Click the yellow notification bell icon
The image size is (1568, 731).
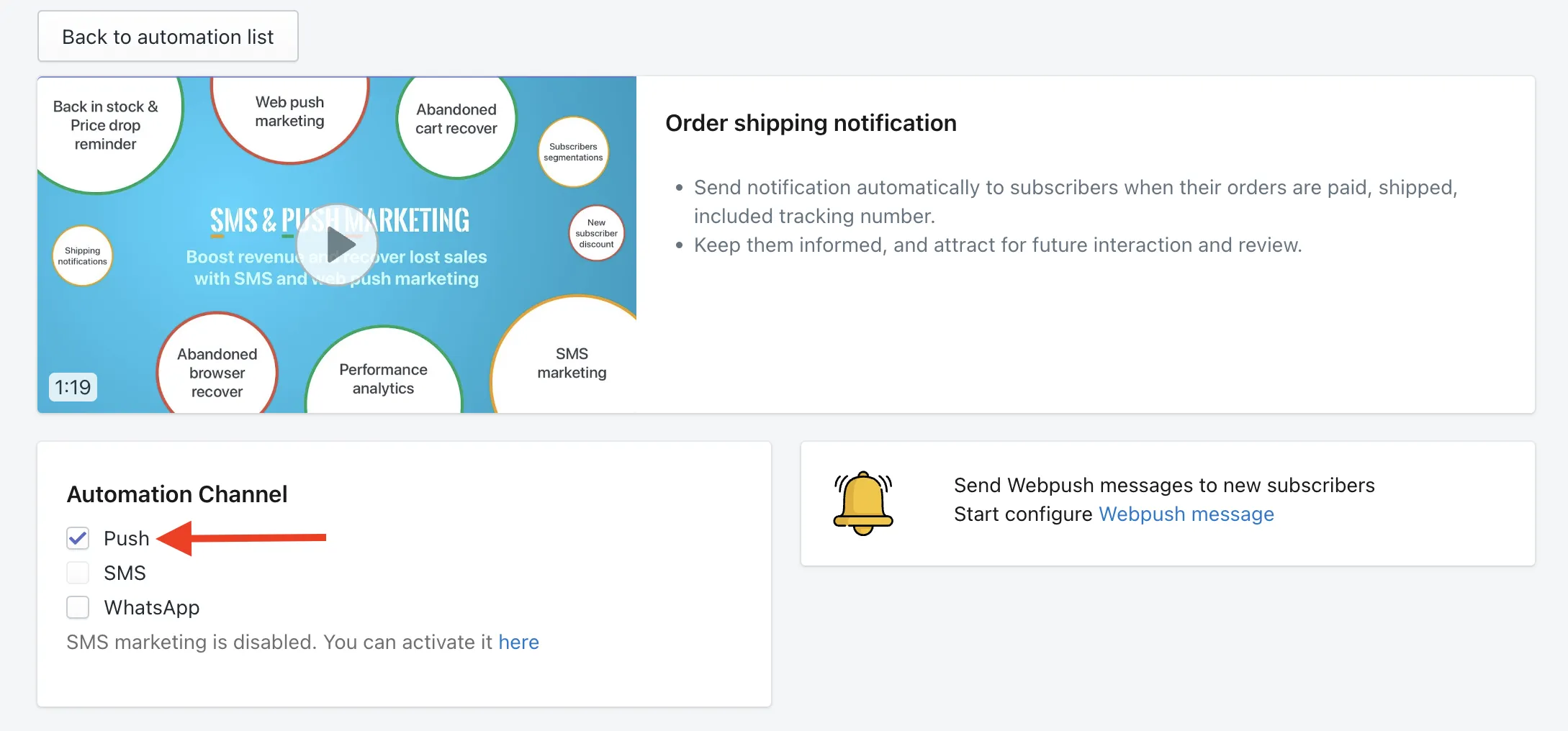[x=862, y=503]
